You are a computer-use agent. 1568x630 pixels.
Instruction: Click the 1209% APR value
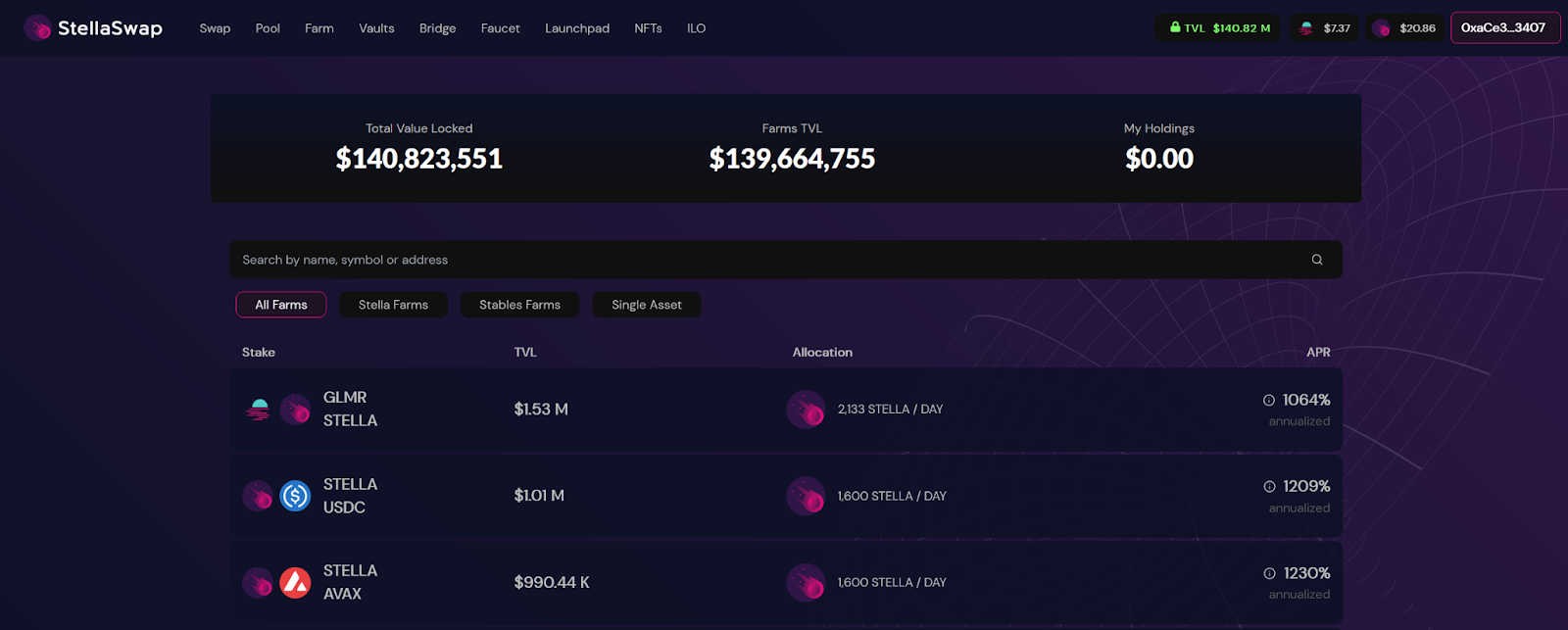pyautogui.click(x=1306, y=487)
